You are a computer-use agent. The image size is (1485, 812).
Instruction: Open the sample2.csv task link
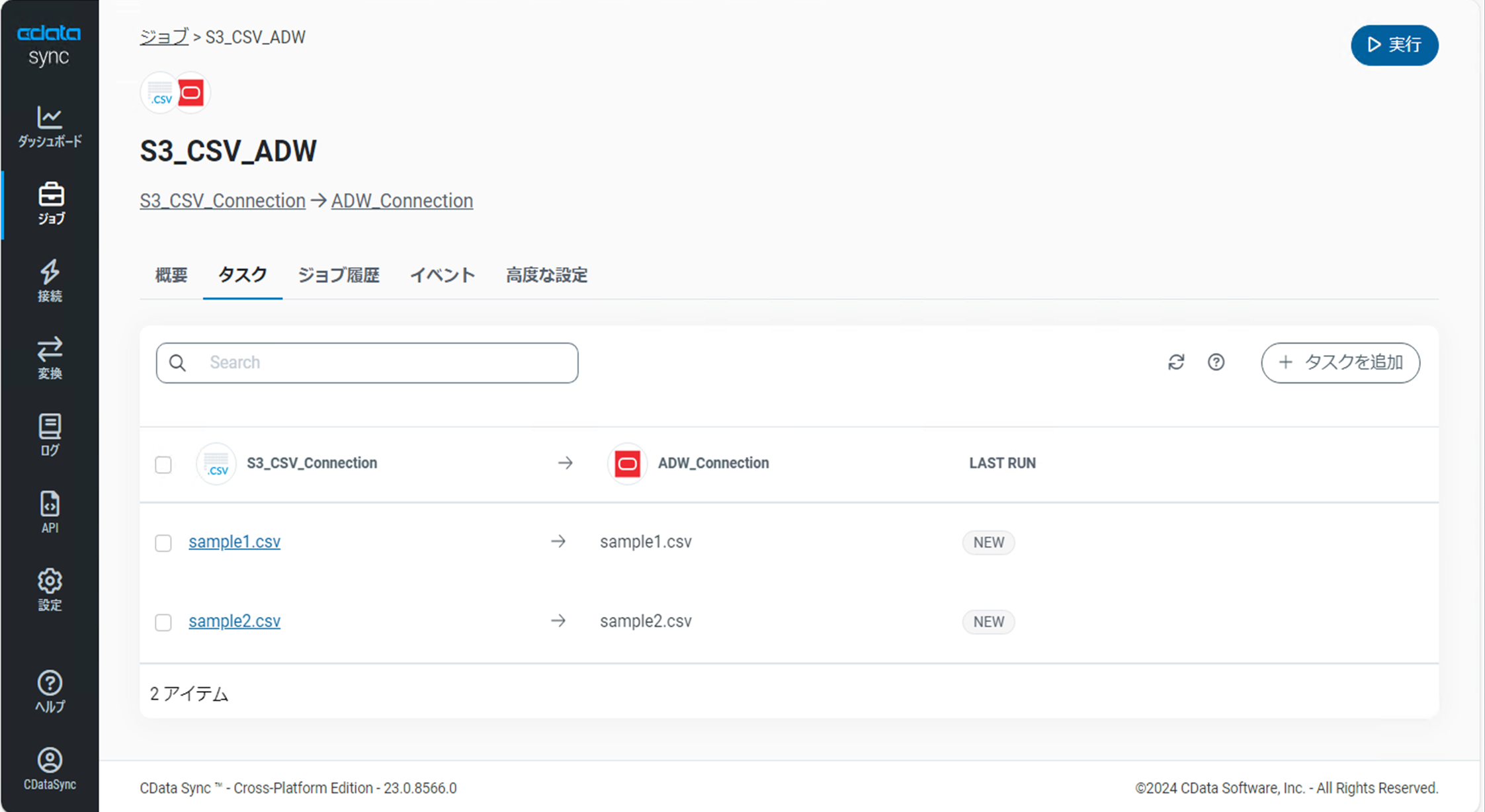[234, 621]
